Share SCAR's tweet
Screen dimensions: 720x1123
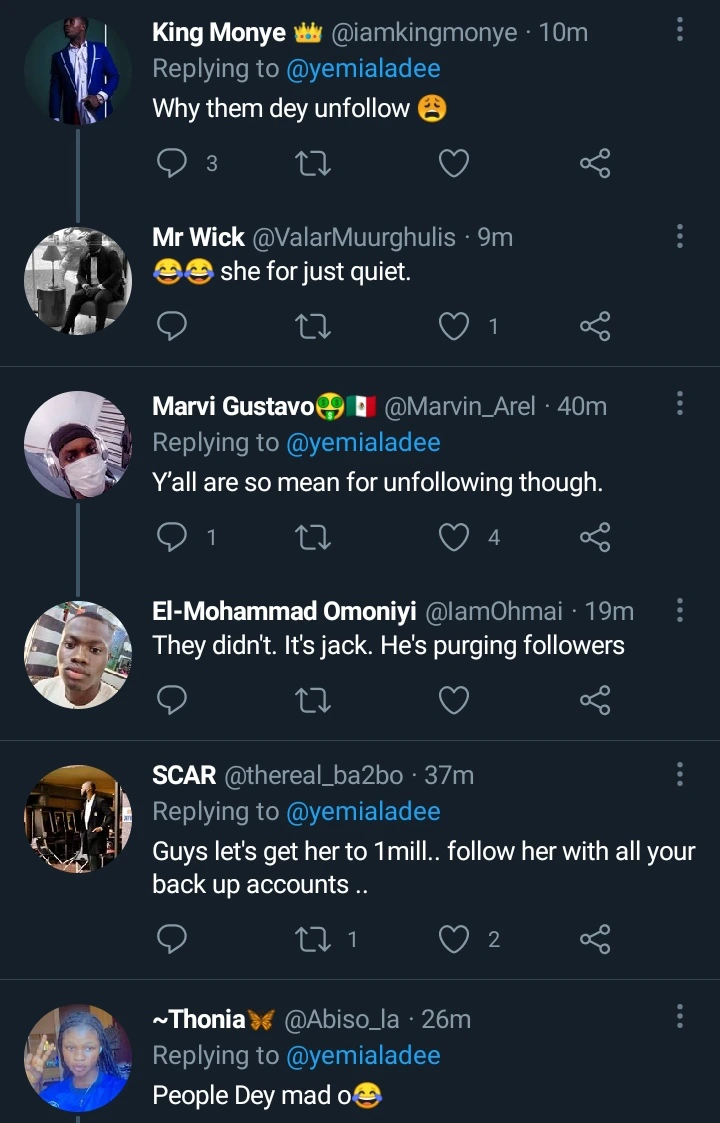tap(595, 939)
